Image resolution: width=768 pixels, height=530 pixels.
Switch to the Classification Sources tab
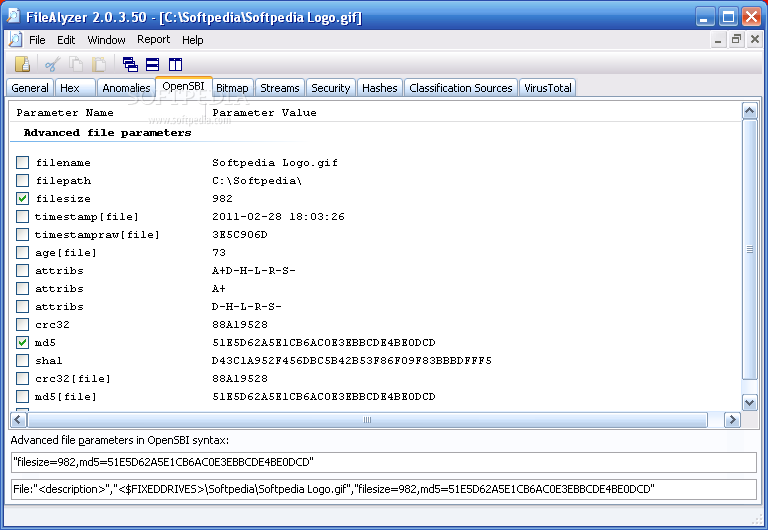pyautogui.click(x=460, y=88)
